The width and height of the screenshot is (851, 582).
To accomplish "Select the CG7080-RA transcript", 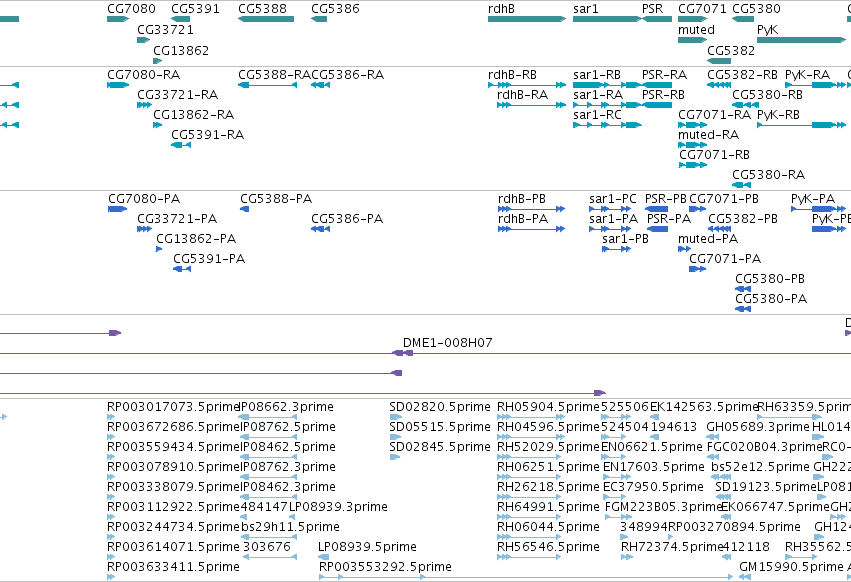I will [x=118, y=85].
